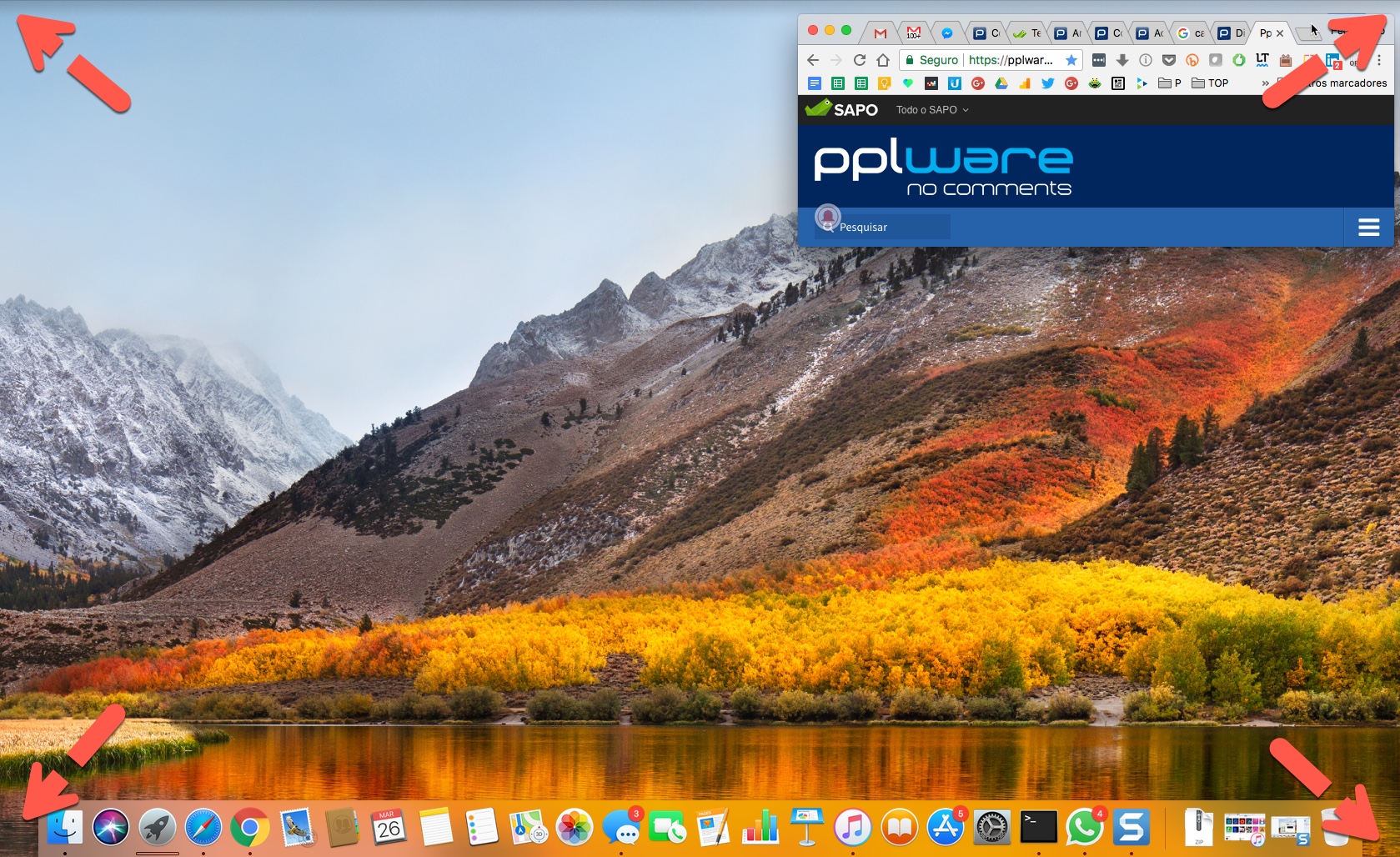Expand the 'P' bookmarks folder
Viewport: 1400px width, 857px height.
1170,83
